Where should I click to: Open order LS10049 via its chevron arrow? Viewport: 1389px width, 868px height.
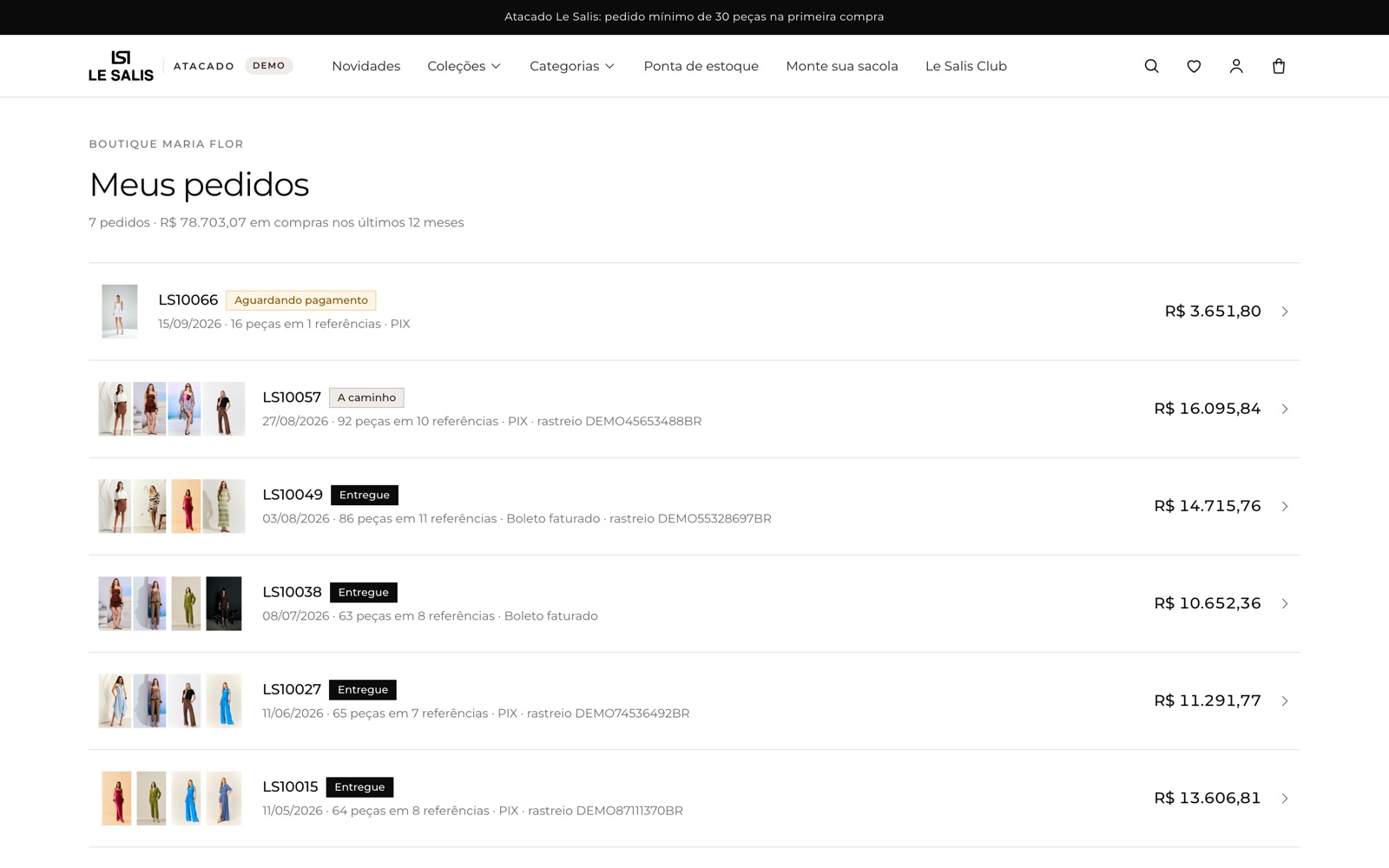pyautogui.click(x=1285, y=506)
